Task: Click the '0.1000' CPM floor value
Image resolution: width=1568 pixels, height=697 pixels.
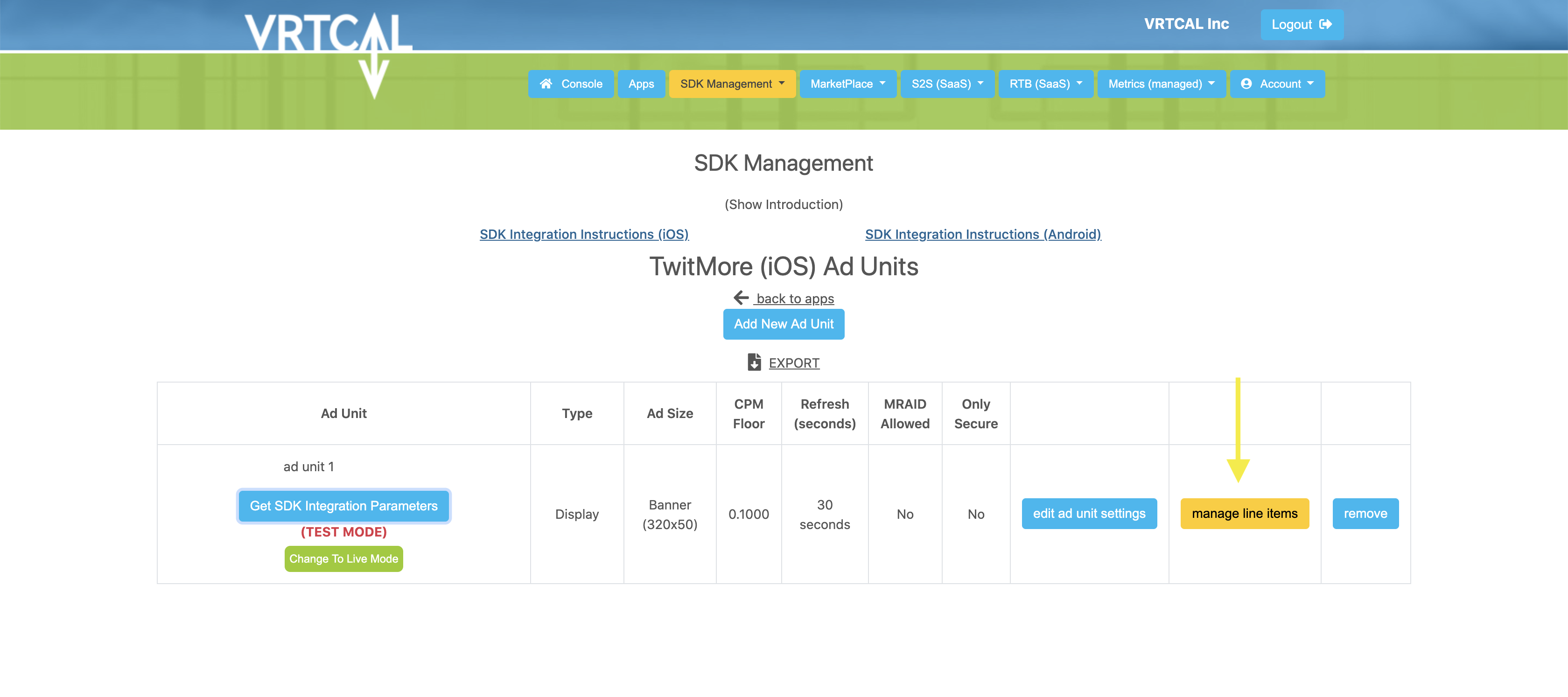Action: click(749, 515)
